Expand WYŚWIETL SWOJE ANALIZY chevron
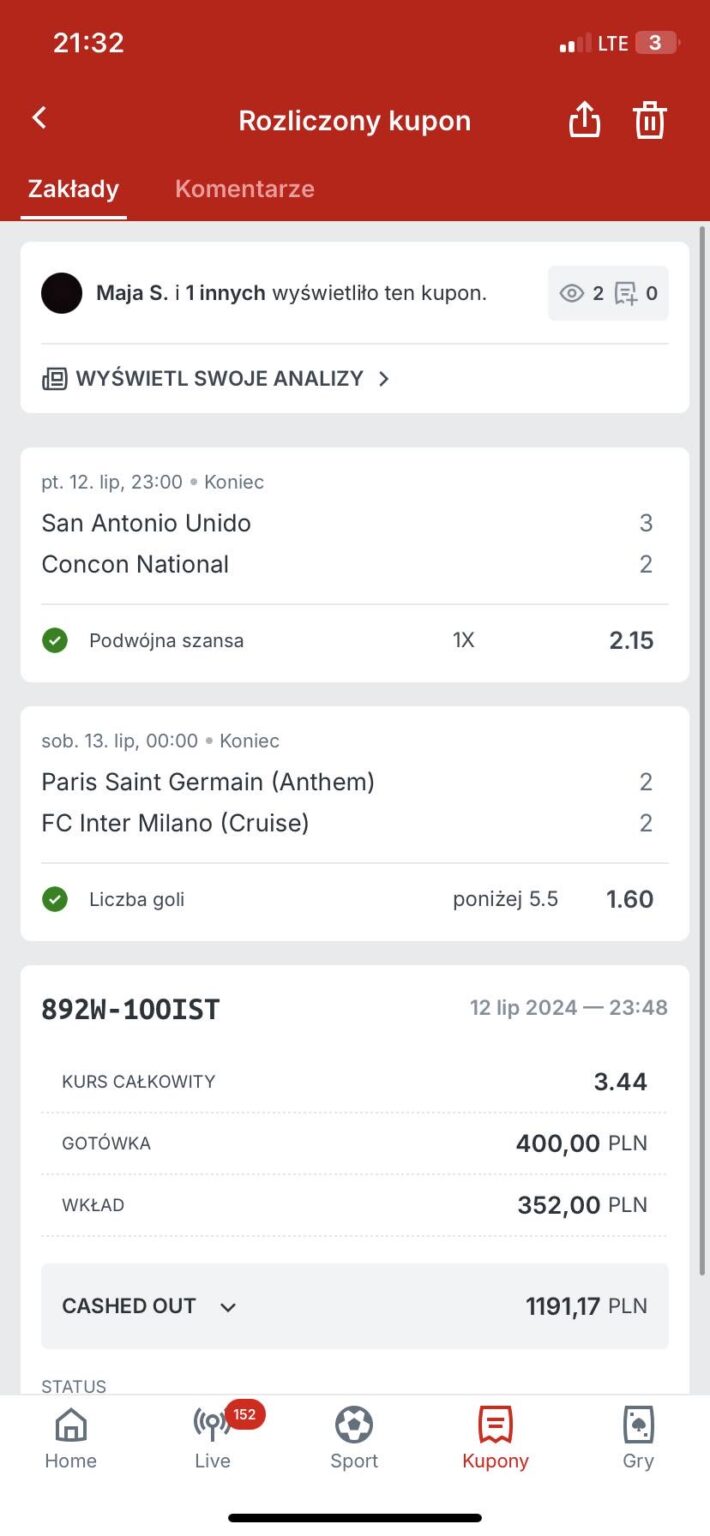 (x=384, y=379)
